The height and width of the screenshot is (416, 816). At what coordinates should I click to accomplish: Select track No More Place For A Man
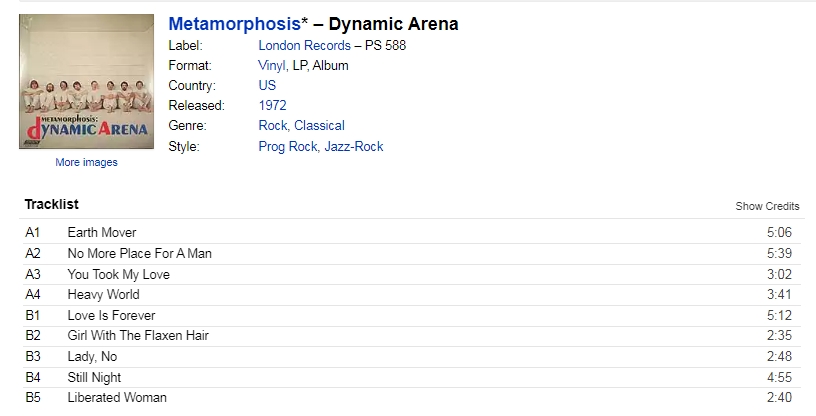click(x=139, y=253)
